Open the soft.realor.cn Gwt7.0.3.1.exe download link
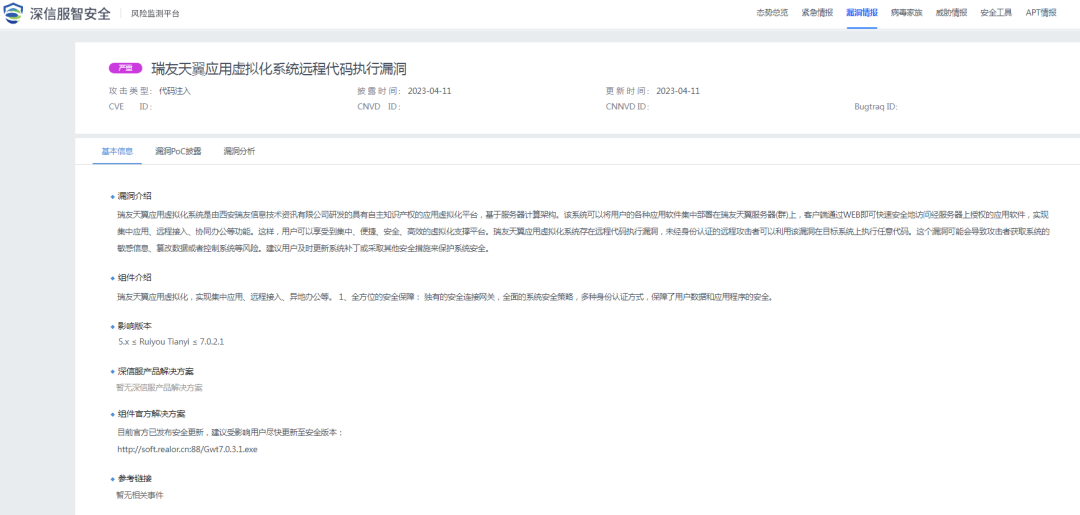 coord(188,449)
